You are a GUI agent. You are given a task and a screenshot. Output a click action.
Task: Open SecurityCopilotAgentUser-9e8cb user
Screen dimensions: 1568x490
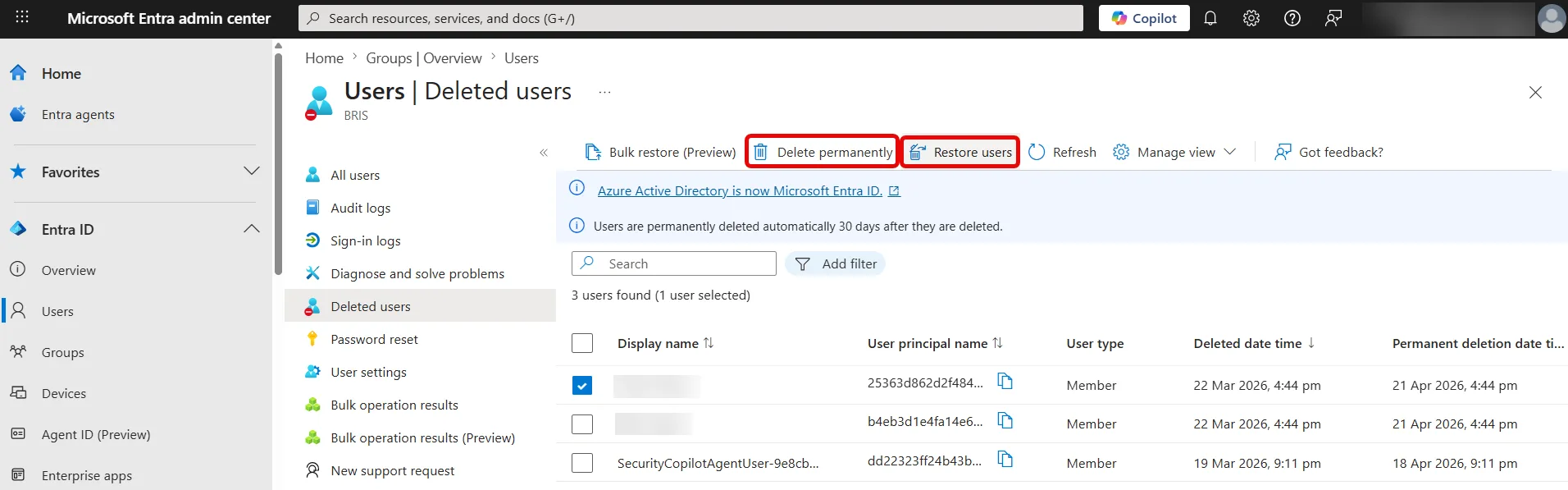pos(718,463)
